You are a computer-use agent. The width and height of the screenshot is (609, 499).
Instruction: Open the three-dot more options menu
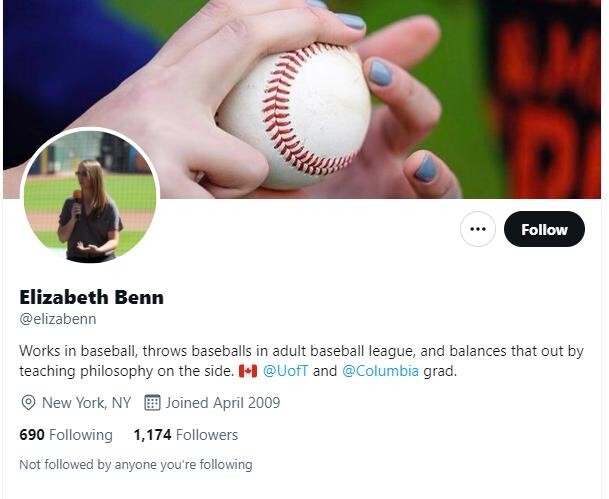point(478,229)
